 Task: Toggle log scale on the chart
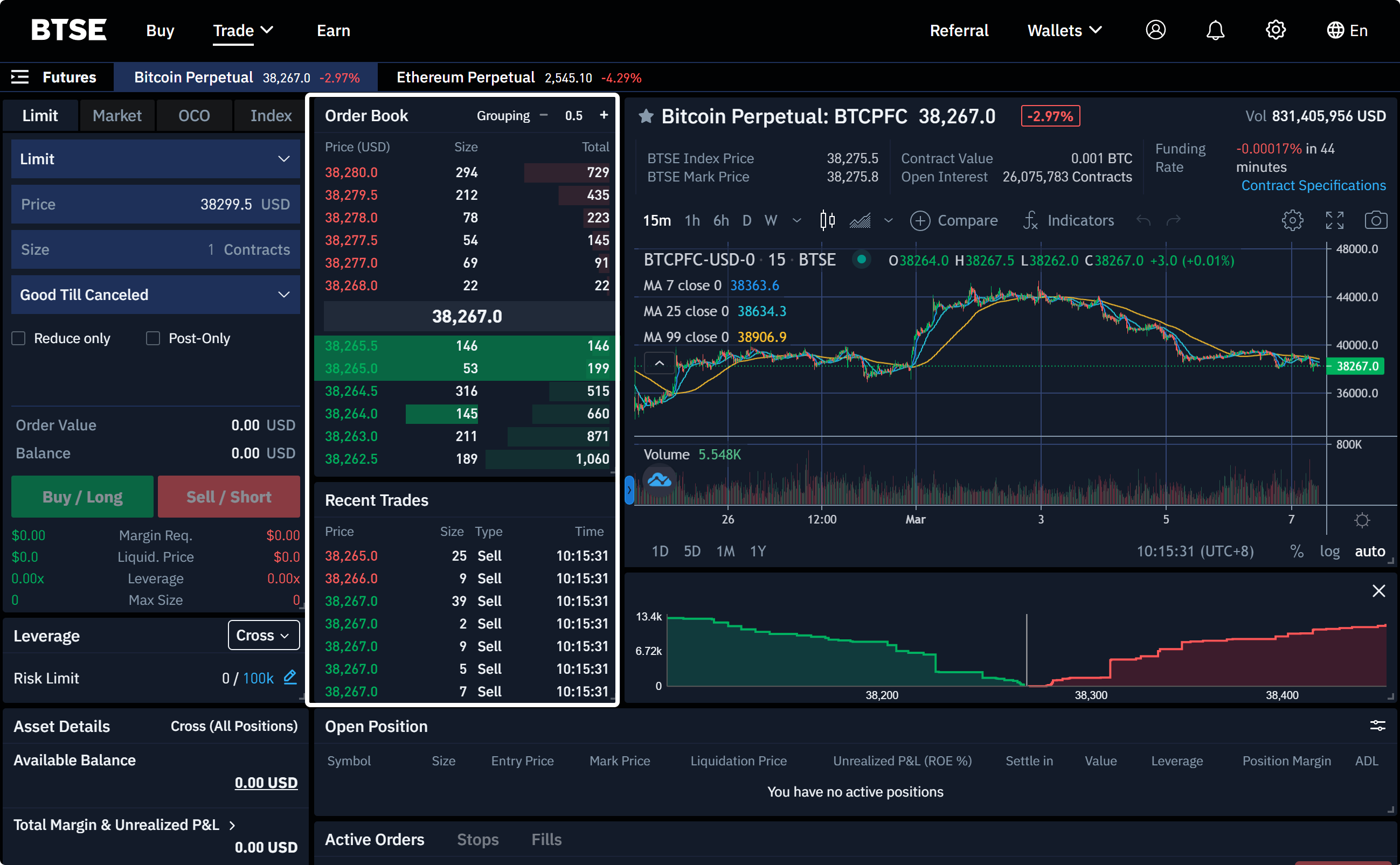point(1329,551)
